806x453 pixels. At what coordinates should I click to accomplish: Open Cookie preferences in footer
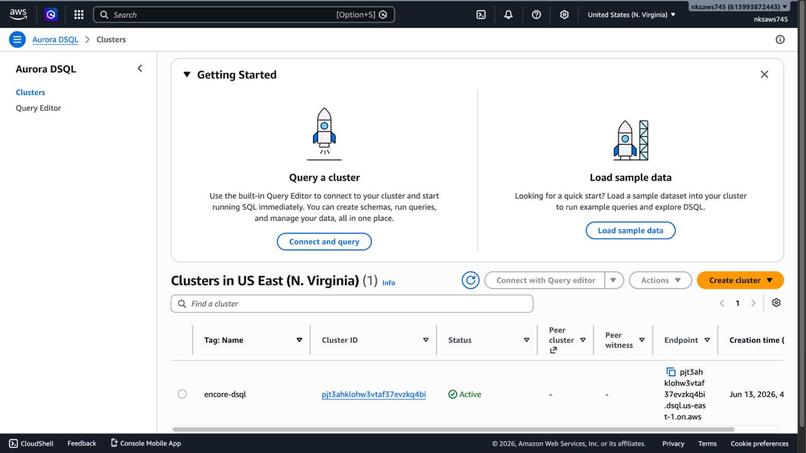pyautogui.click(x=759, y=443)
